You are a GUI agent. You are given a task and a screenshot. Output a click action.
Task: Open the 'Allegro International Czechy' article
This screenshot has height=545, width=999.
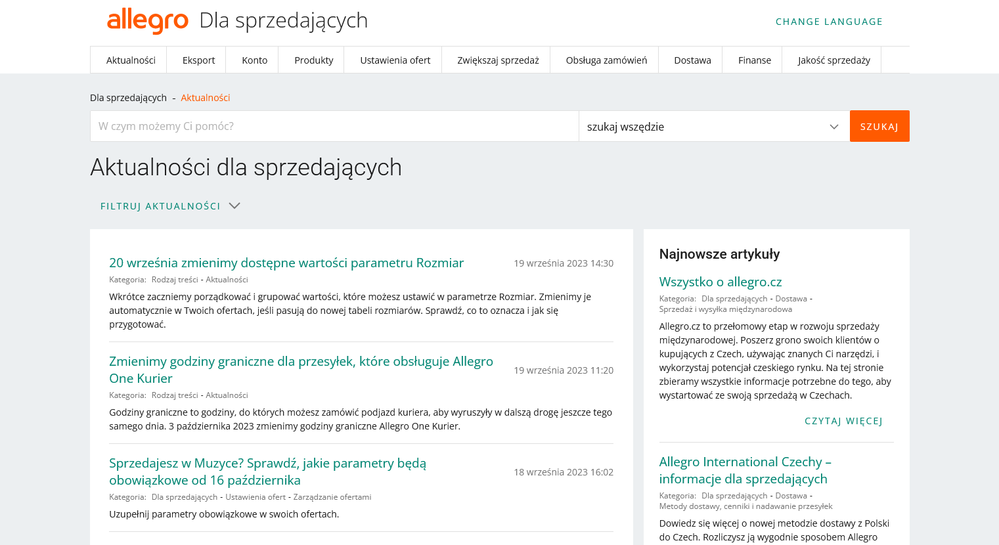point(745,470)
